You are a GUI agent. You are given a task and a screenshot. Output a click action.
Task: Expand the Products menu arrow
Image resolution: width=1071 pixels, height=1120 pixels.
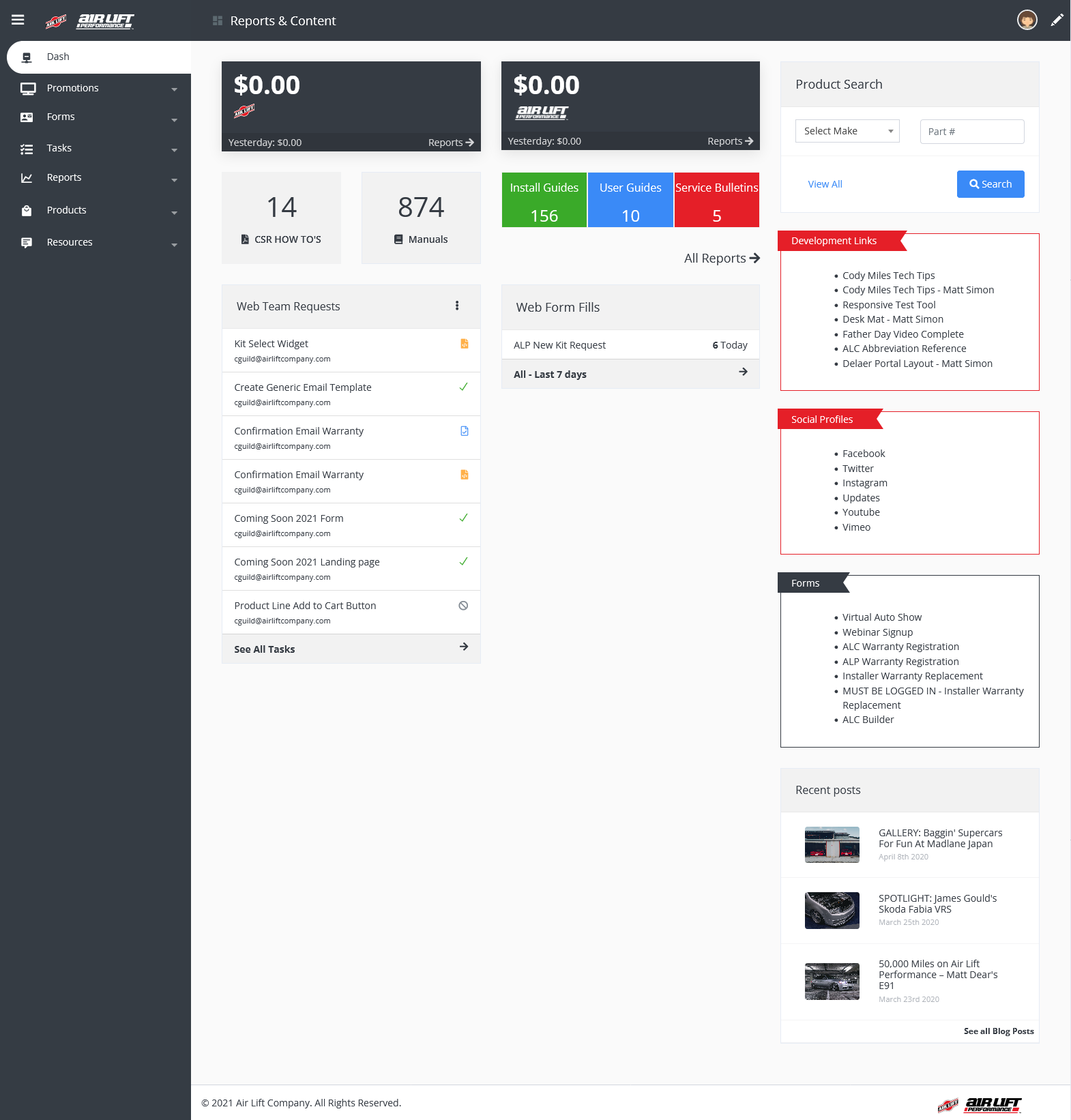(x=175, y=213)
